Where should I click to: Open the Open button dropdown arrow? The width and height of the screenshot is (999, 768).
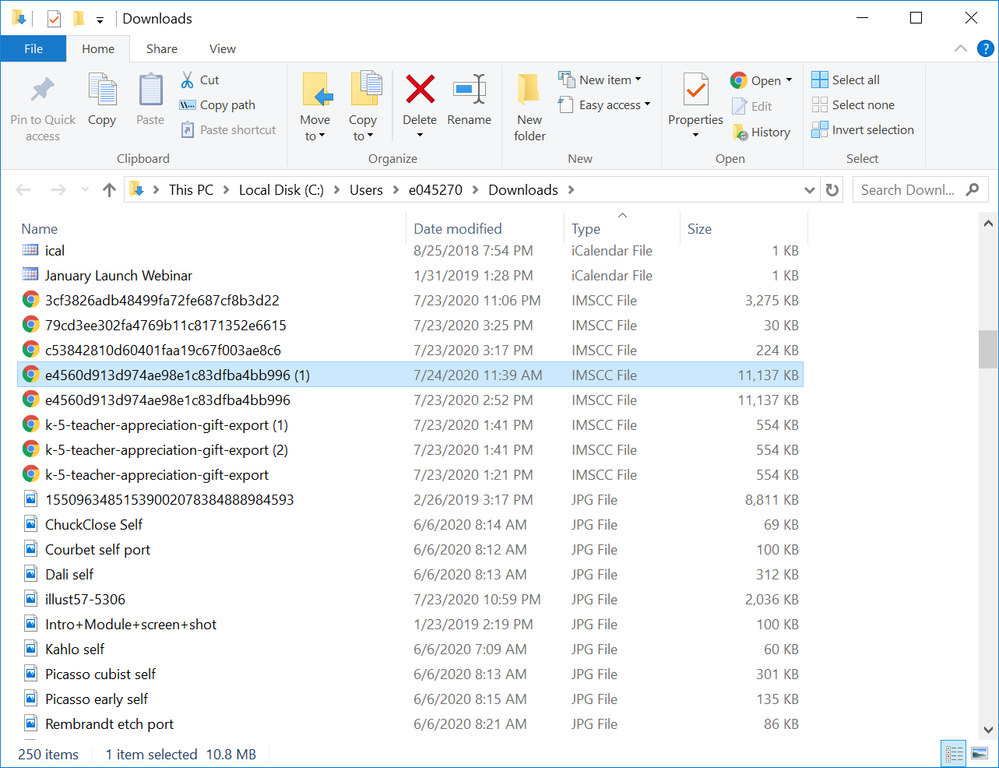787,79
